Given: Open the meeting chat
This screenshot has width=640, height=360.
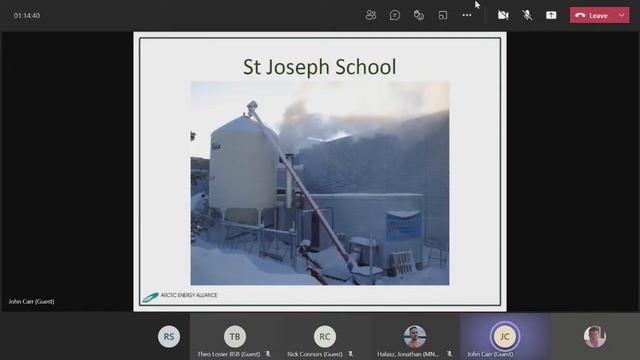Looking at the screenshot, I should 395,16.
